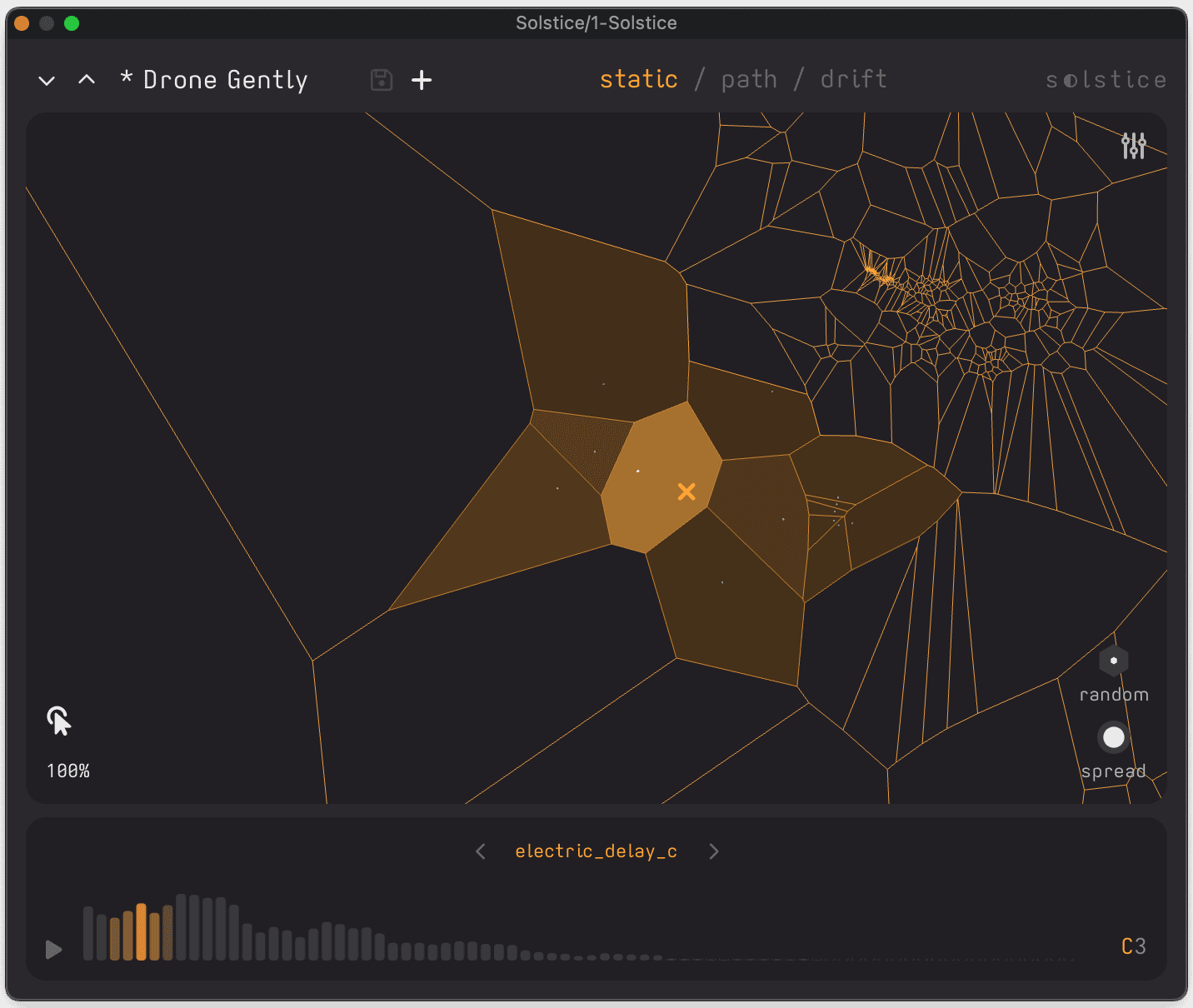Switch to path mode tab
The height and width of the screenshot is (1008, 1193).
[749, 79]
